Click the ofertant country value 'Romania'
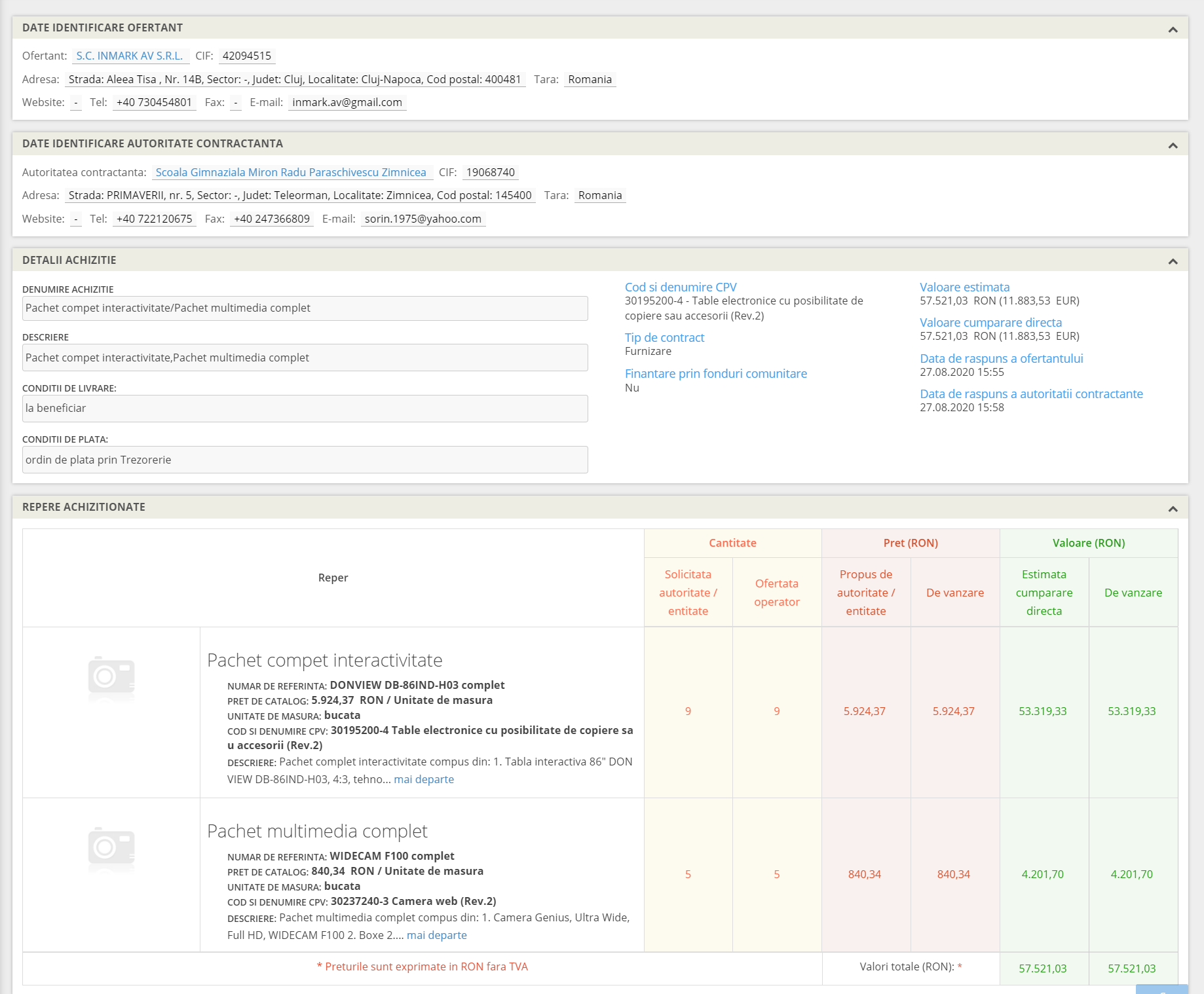 (x=590, y=79)
